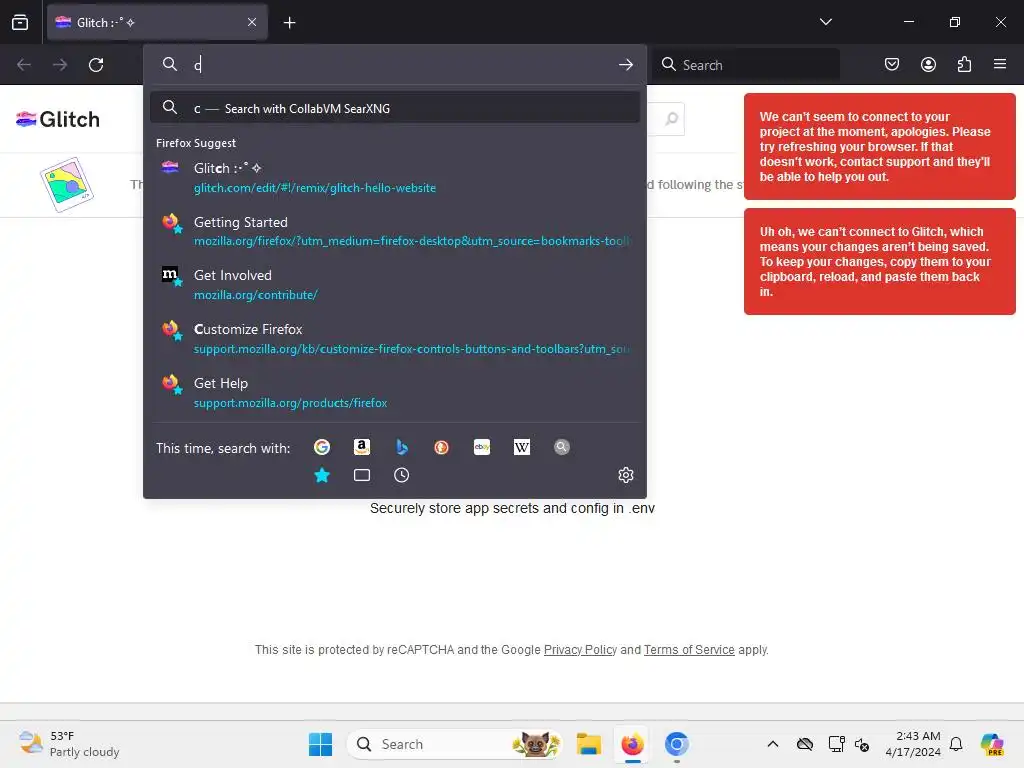
Task: Open the Firefox View button
Action: pyautogui.click(x=20, y=22)
